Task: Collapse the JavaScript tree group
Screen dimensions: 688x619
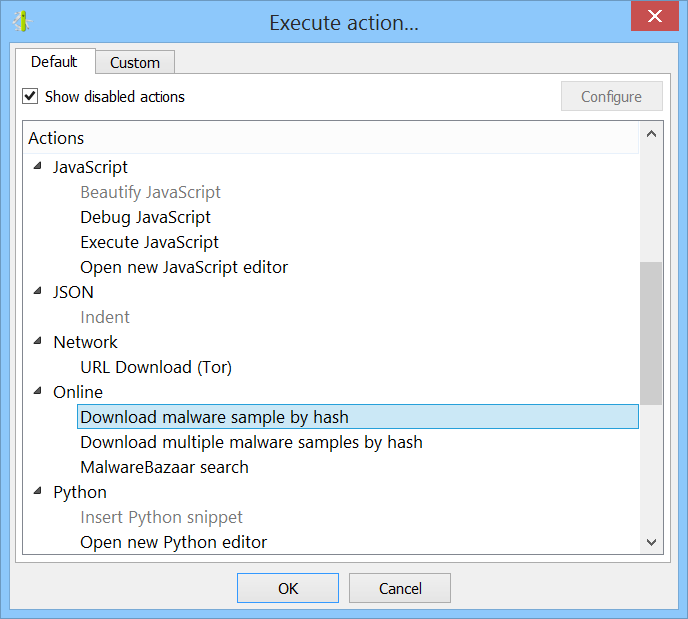Action: click(x=38, y=166)
